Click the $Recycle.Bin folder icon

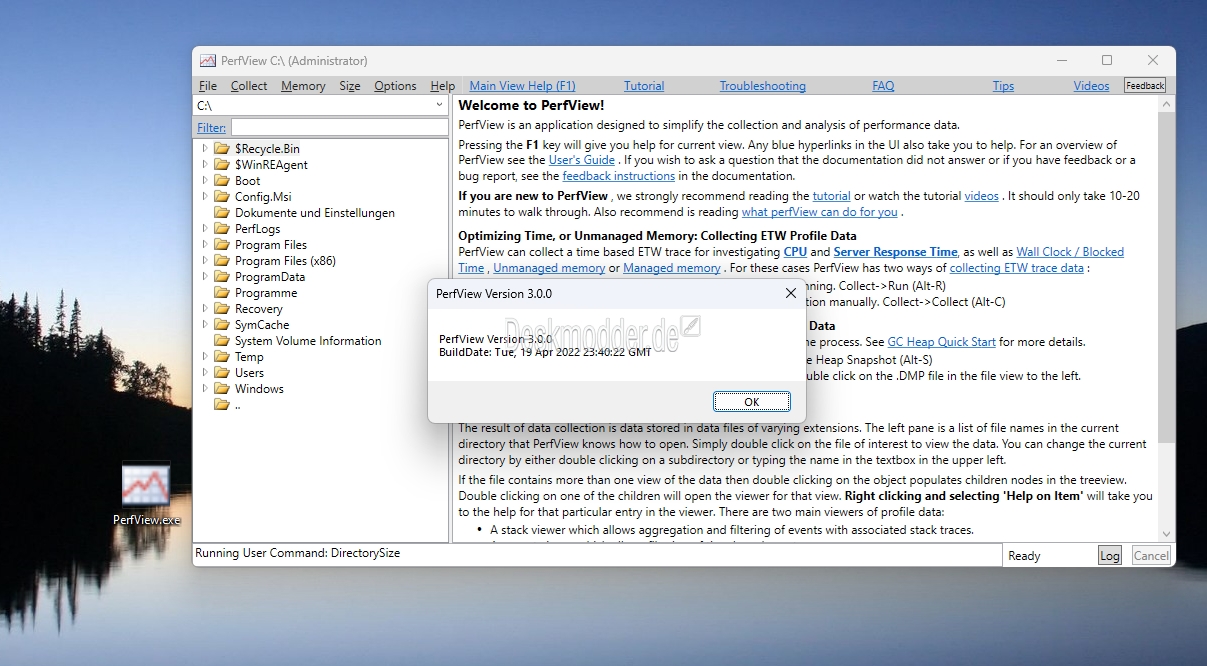click(222, 149)
